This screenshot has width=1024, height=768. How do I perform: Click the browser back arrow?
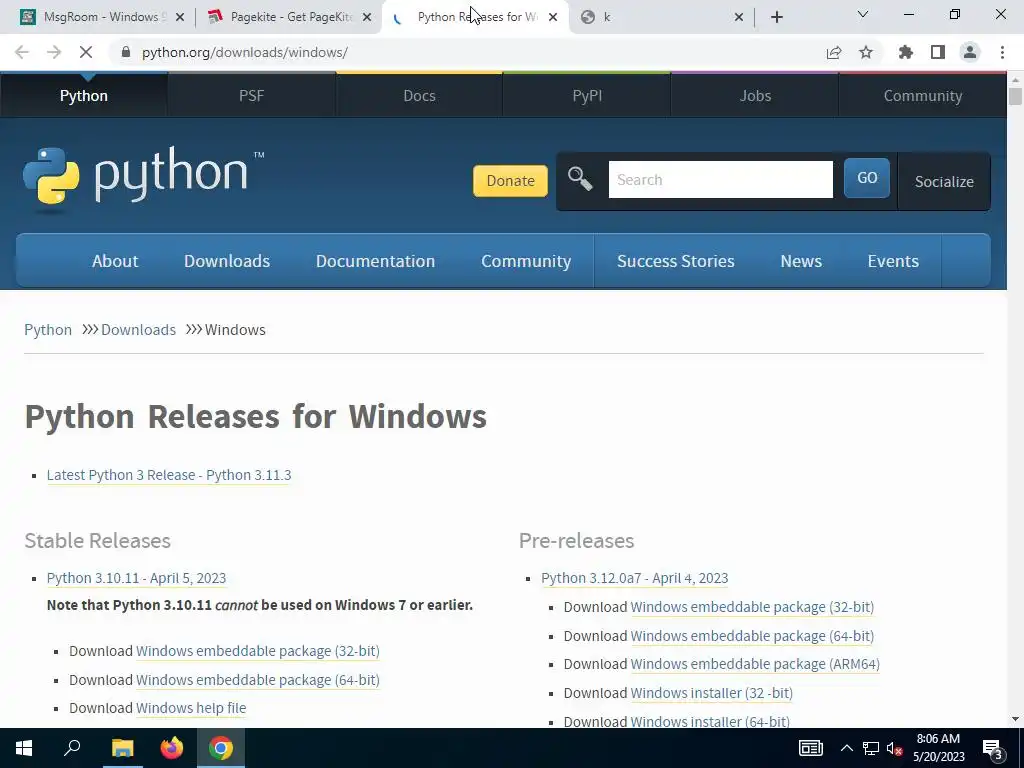(x=22, y=52)
